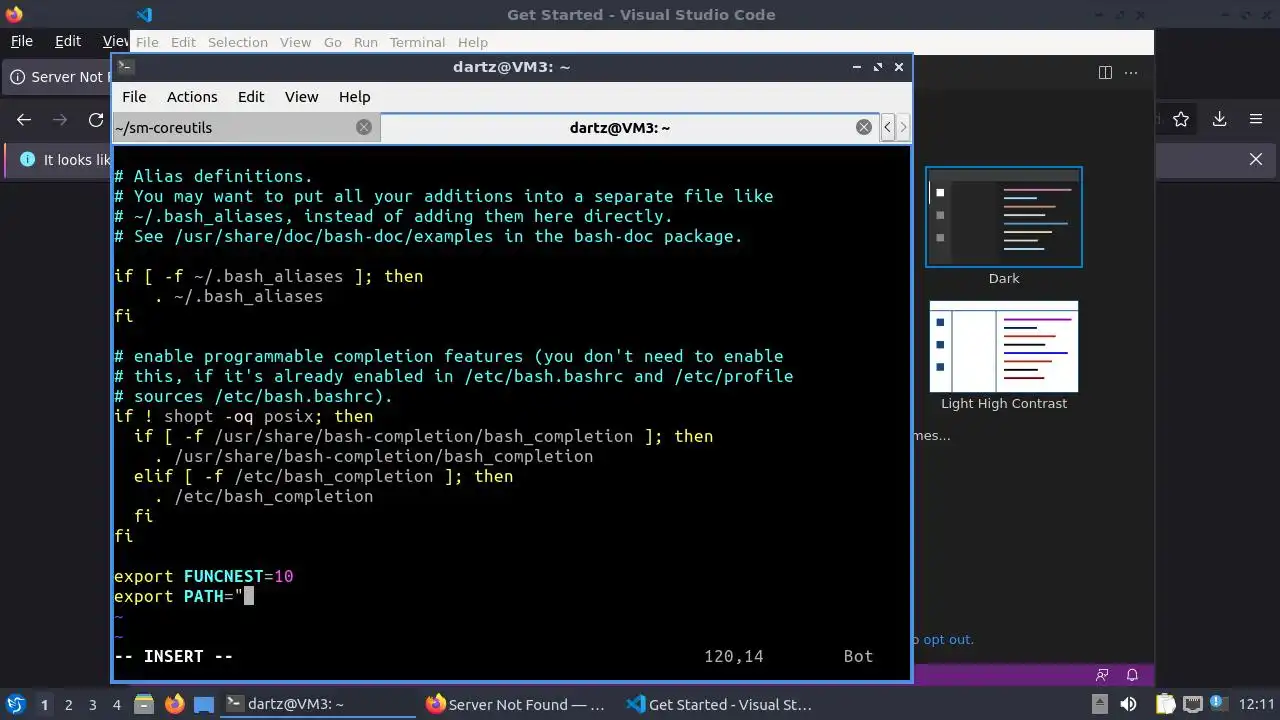Go back in Firefox
Screen dimensions: 1280x720
click(x=24, y=120)
